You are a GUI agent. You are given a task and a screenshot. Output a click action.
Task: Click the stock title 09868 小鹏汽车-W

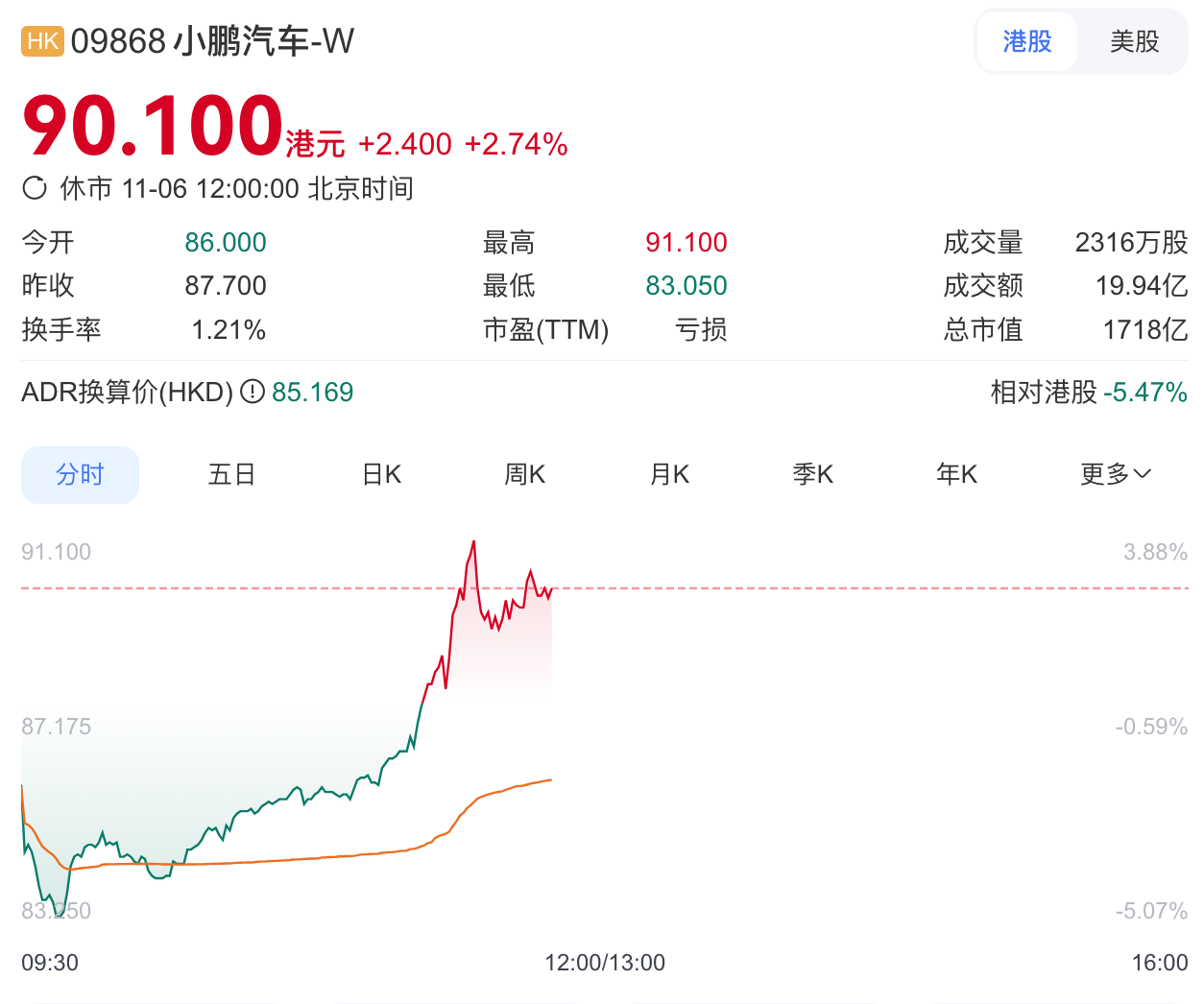coord(212,41)
